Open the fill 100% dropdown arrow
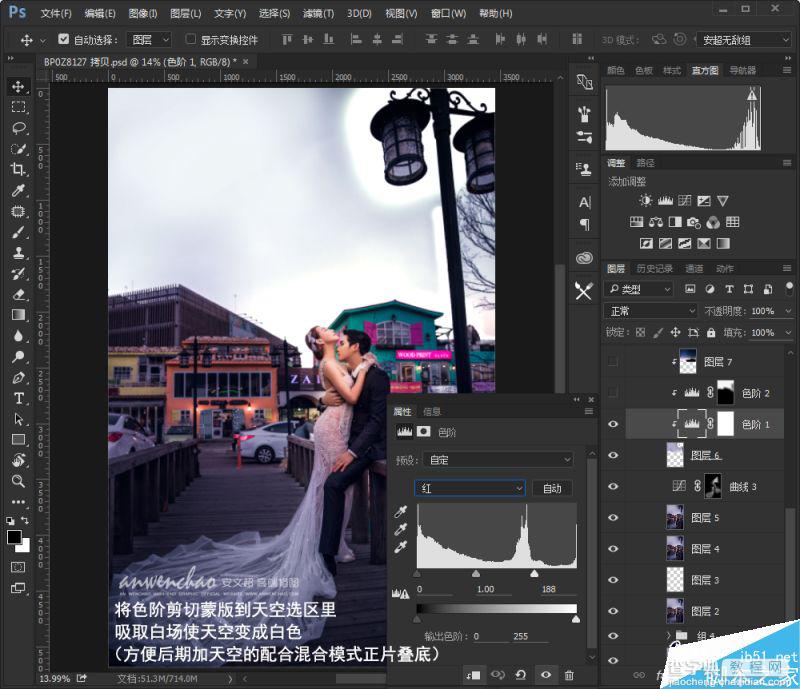The image size is (800, 689). tap(788, 333)
